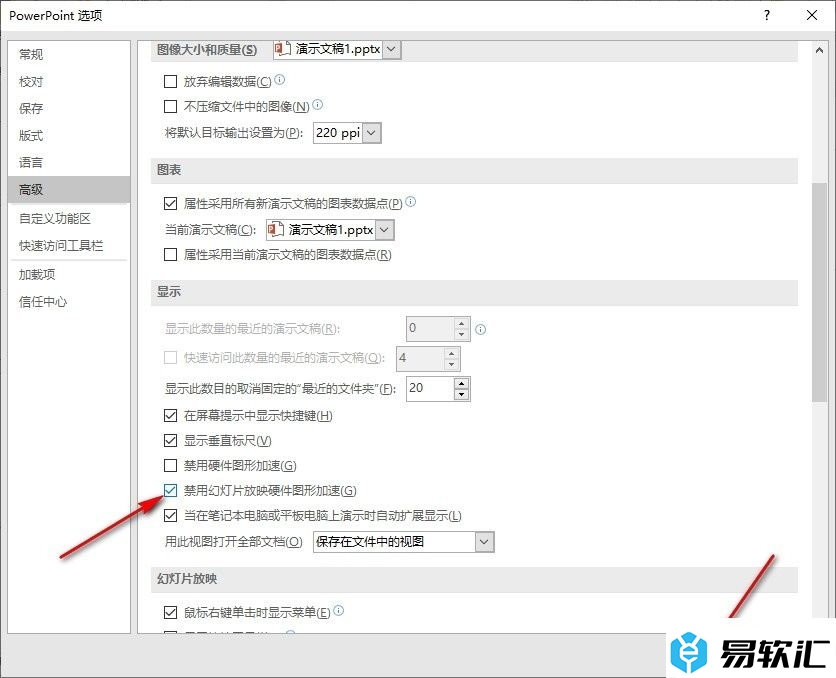Open 信任中心 category
The image size is (836, 678).
[43, 302]
